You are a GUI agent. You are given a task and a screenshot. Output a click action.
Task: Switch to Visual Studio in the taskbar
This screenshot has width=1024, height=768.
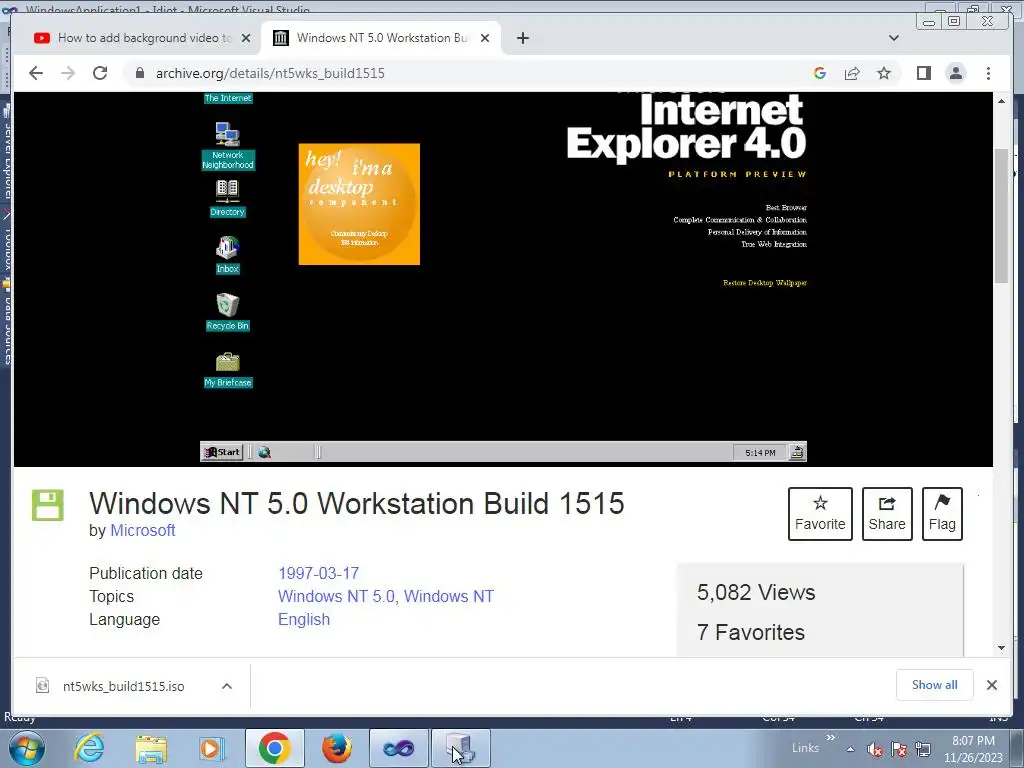coord(398,748)
